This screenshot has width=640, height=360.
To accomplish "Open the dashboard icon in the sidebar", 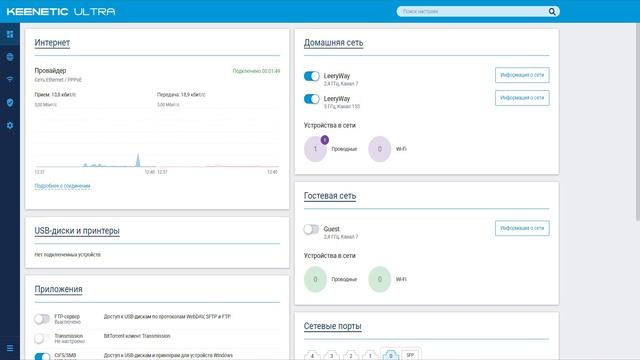I will (x=10, y=34).
